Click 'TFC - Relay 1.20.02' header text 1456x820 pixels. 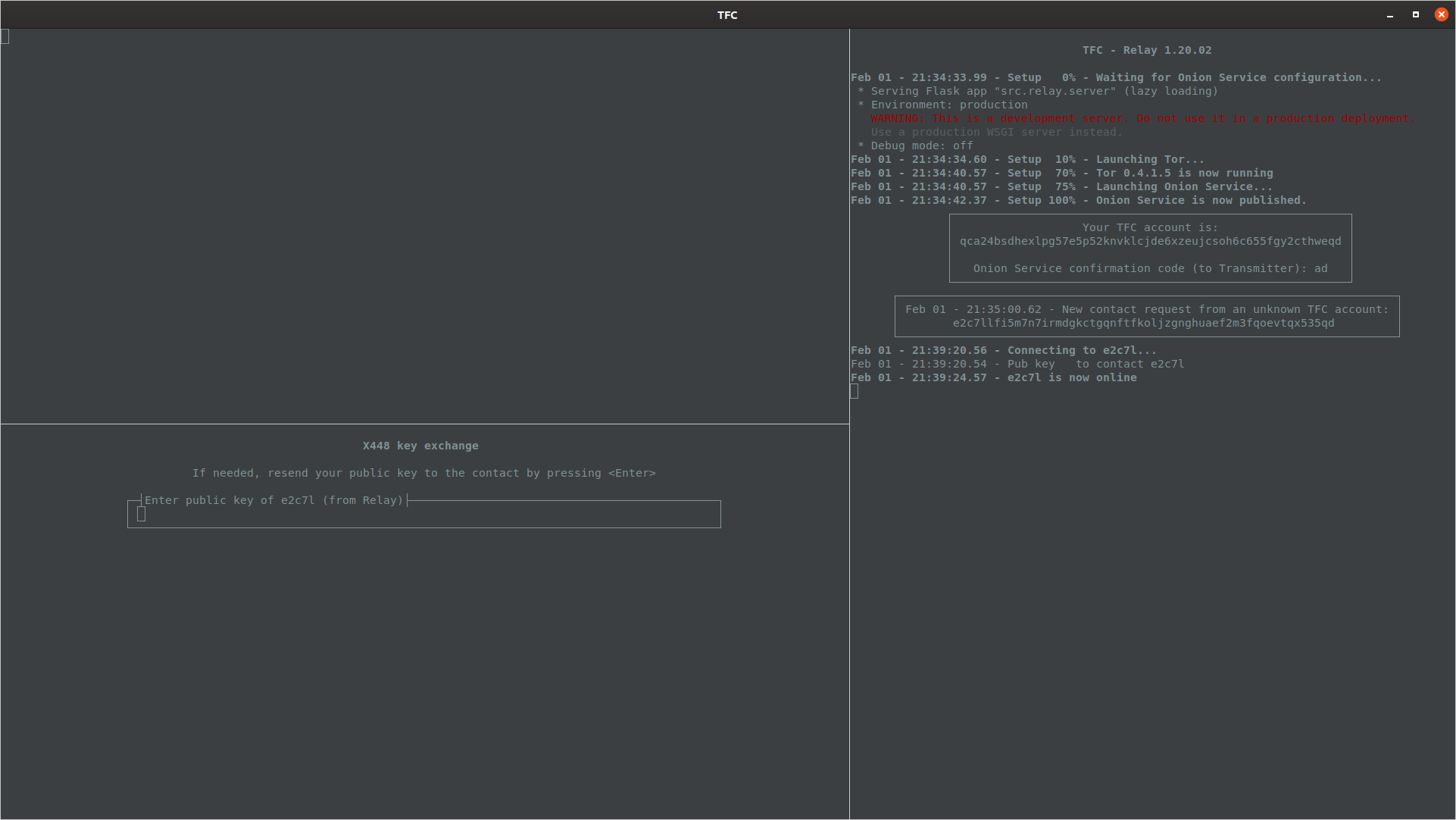click(1146, 50)
